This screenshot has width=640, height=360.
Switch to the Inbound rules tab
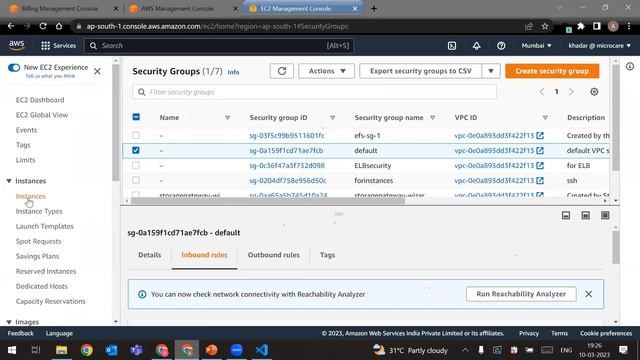(204, 255)
